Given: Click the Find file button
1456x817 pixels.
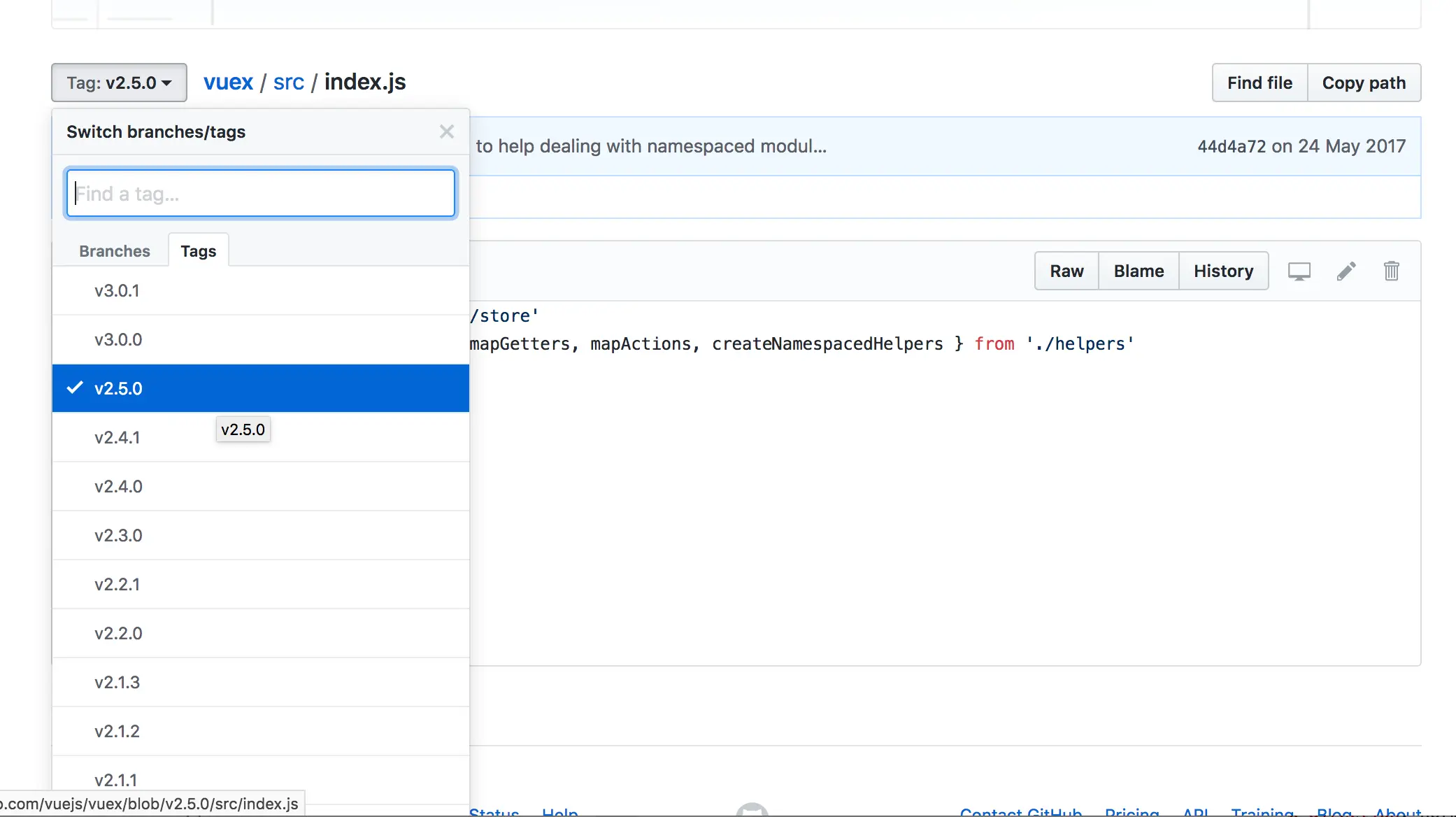Looking at the screenshot, I should (x=1259, y=83).
